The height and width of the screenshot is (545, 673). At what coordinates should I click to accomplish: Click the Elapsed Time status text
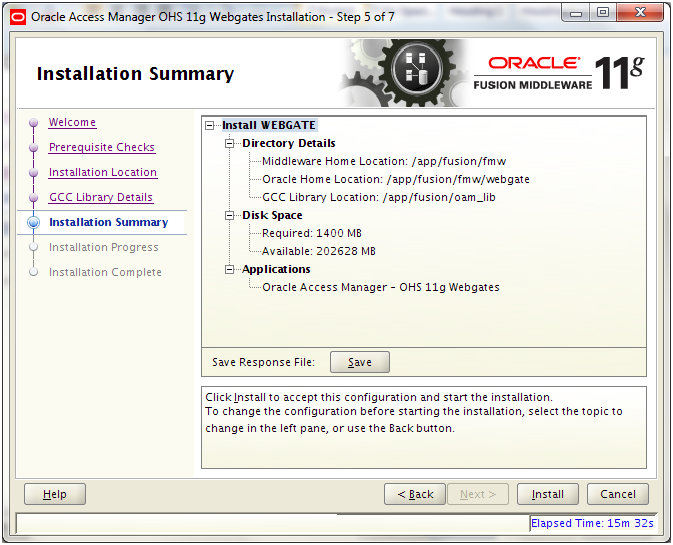(x=592, y=524)
